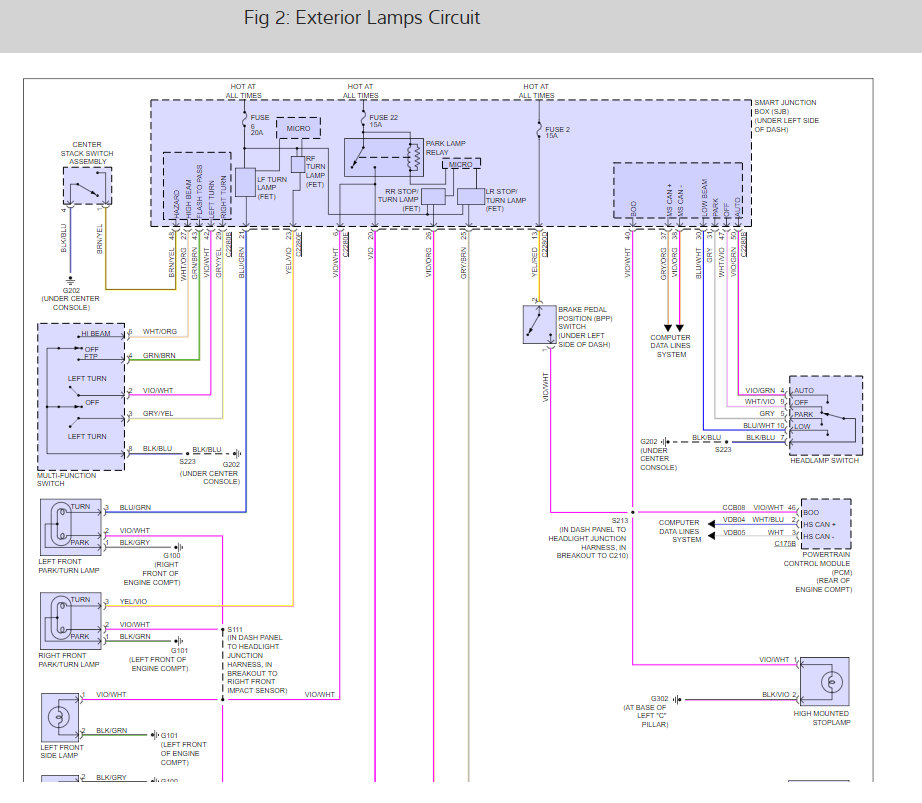Click the 'S111' splice label
The height and width of the screenshot is (803, 922).
(x=235, y=630)
